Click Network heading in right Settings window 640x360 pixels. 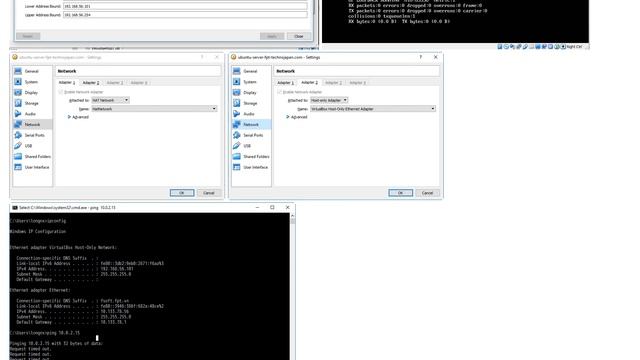coord(285,71)
